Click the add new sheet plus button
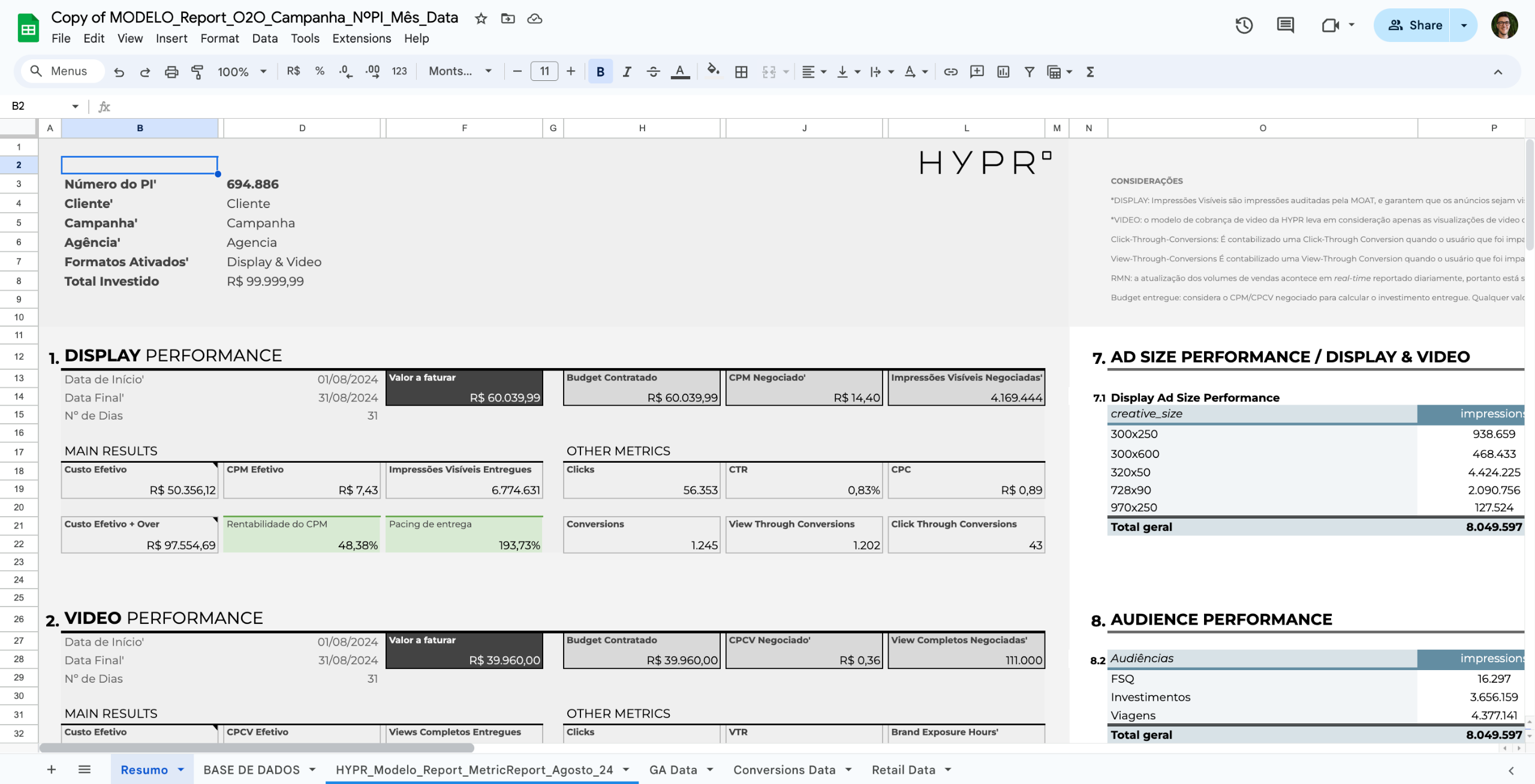Image resolution: width=1535 pixels, height=784 pixels. point(52,770)
